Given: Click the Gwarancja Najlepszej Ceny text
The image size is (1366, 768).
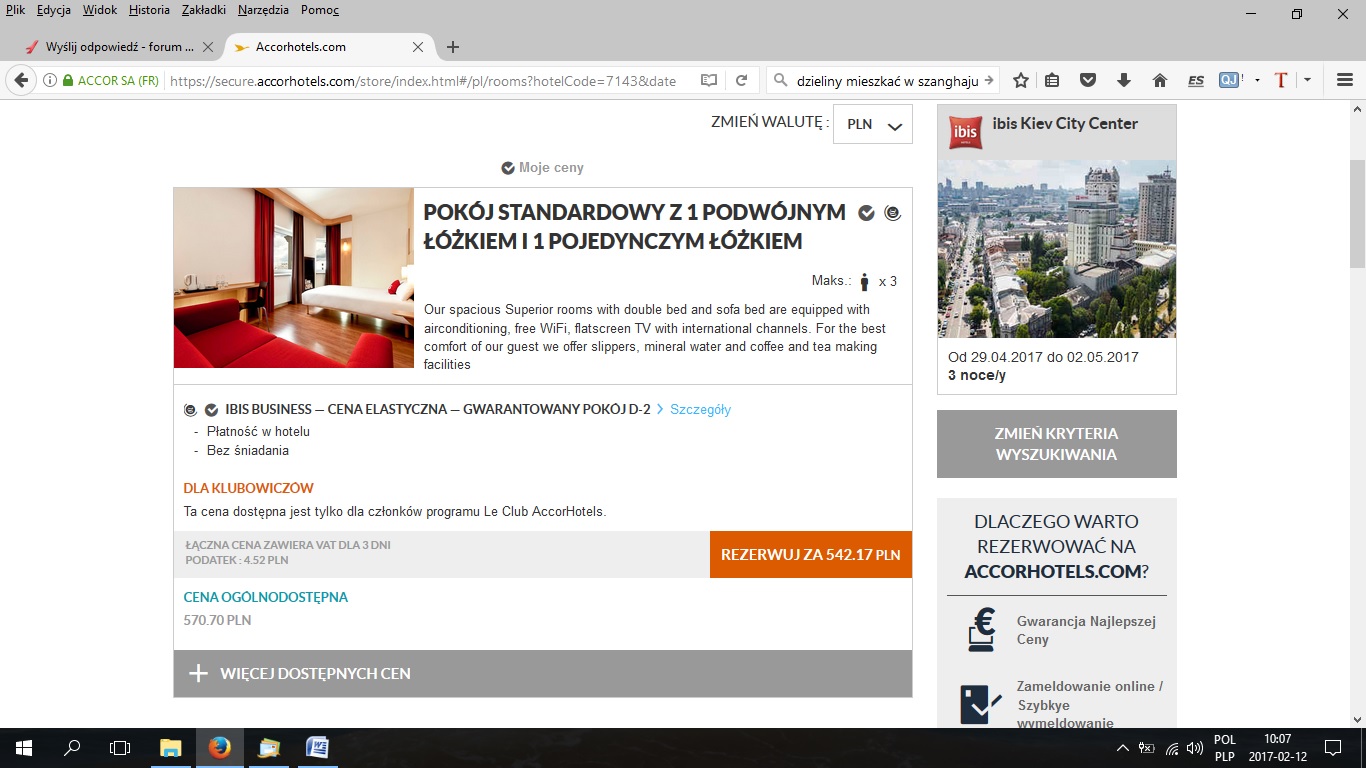Looking at the screenshot, I should click(x=1086, y=630).
